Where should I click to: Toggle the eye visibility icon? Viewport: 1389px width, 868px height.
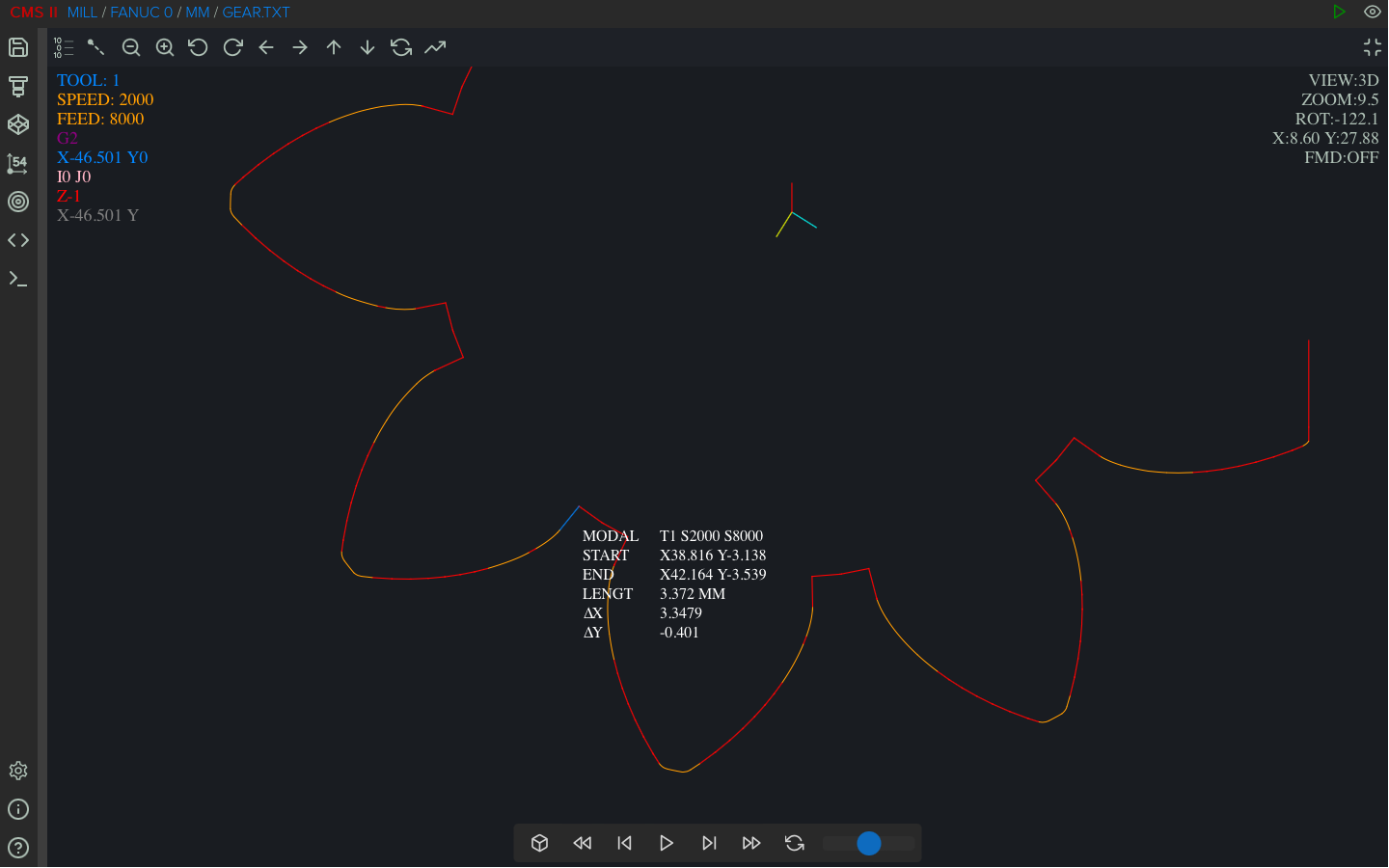1373,12
